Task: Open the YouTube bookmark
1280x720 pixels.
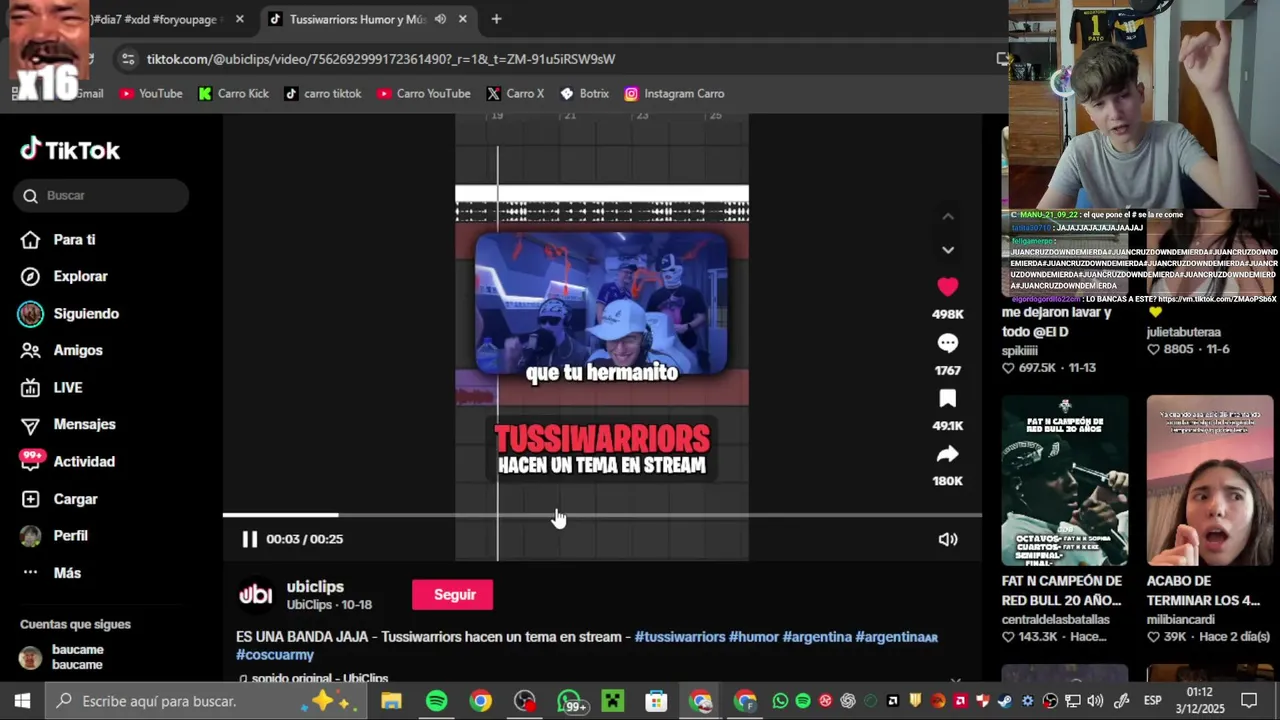Action: (x=151, y=93)
